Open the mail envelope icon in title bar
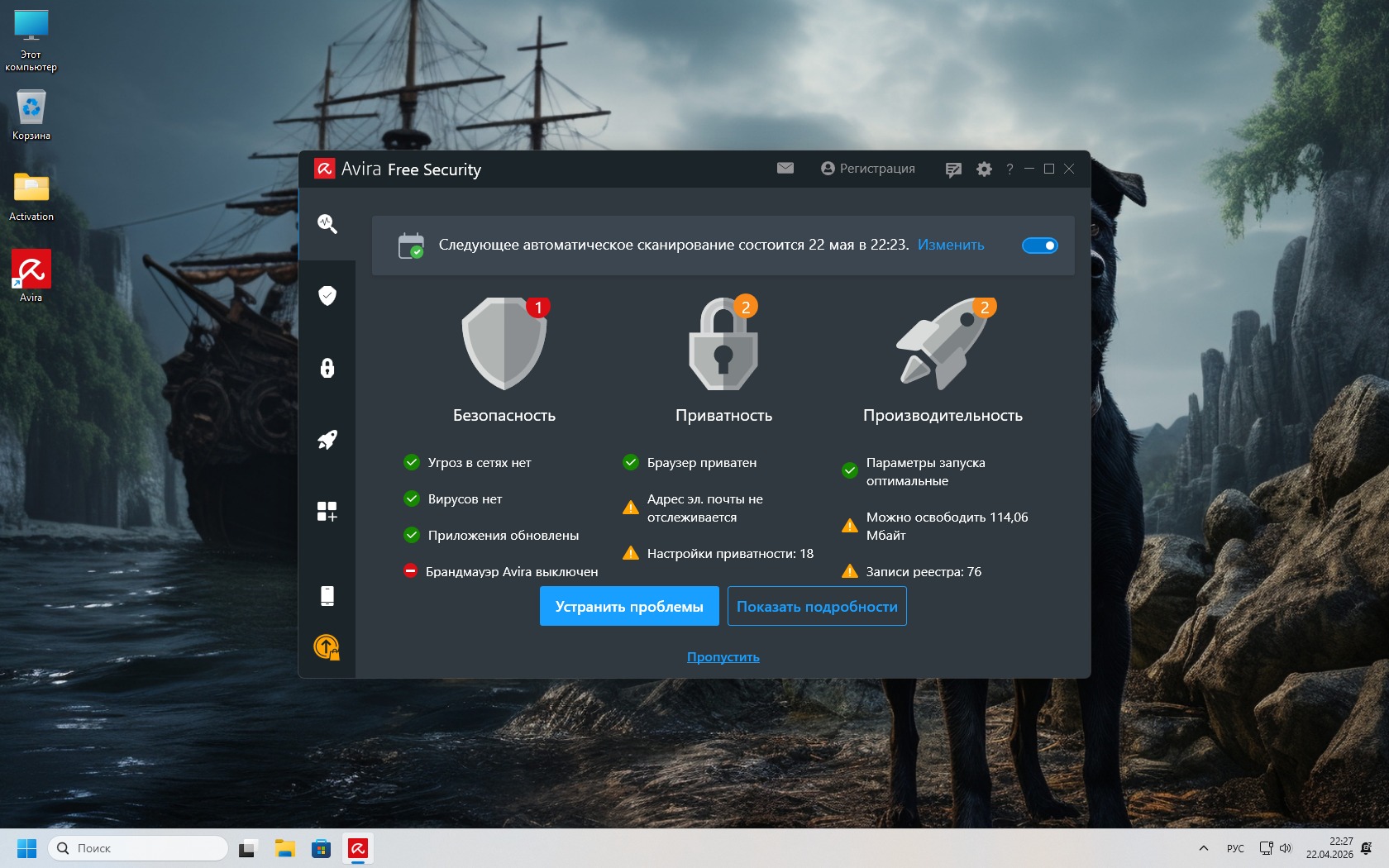 pyautogui.click(x=785, y=169)
